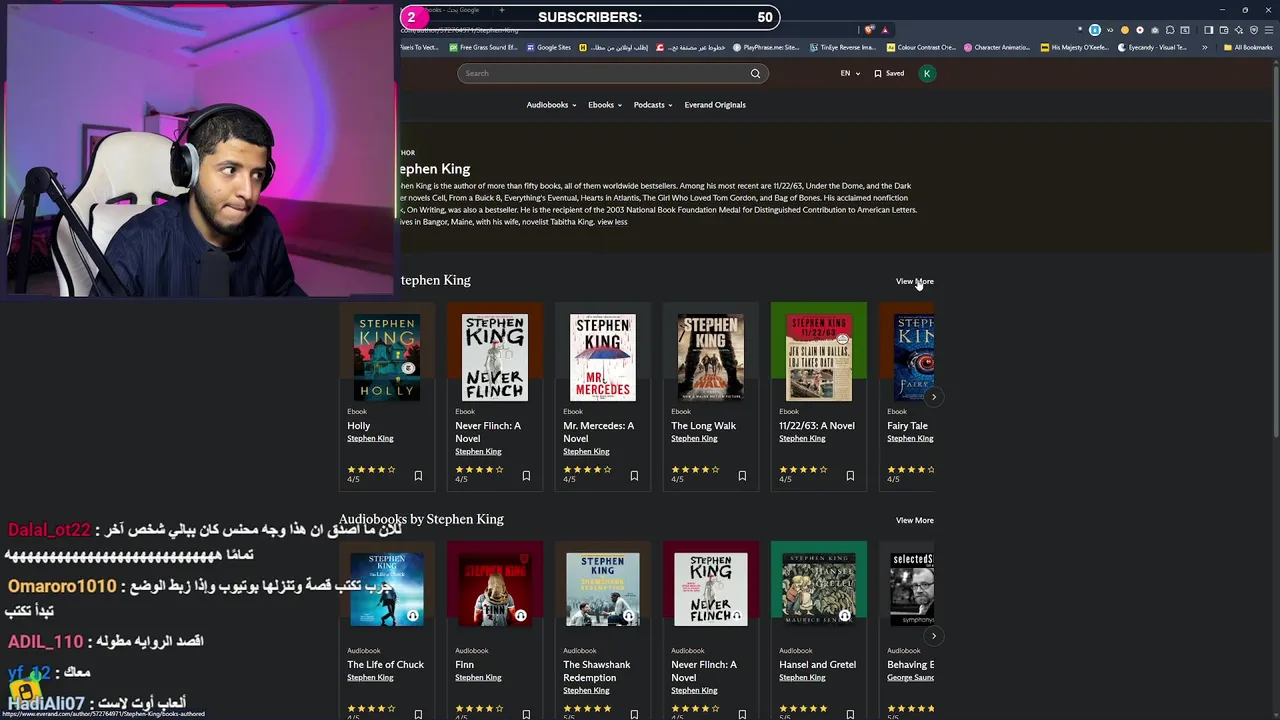Open the Saved bookmarks link
This screenshot has height=720, width=1280.
click(x=889, y=73)
